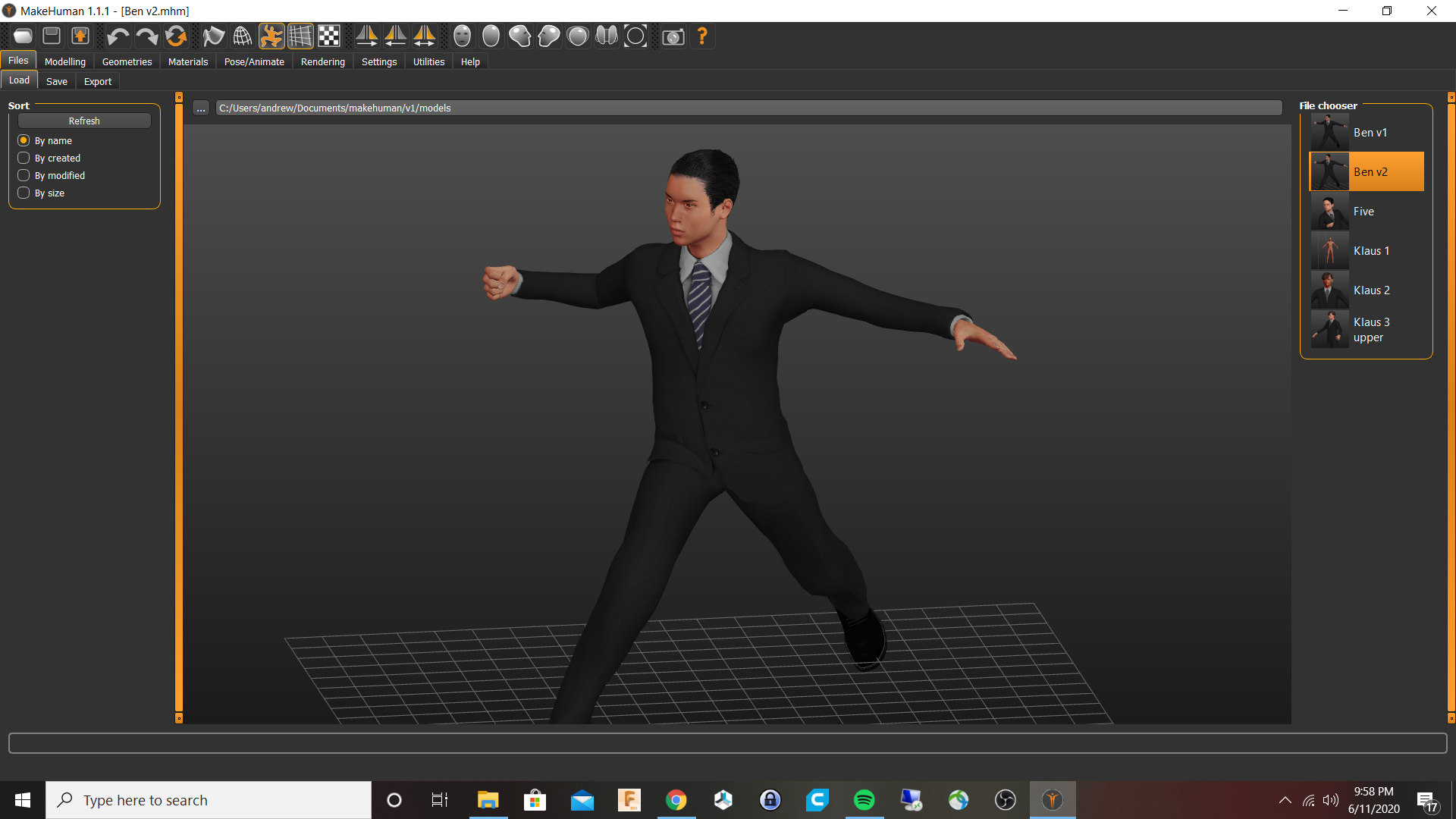Screen dimensions: 1456x819
Task: Switch to the Pose/Animate tab
Action: (253, 61)
